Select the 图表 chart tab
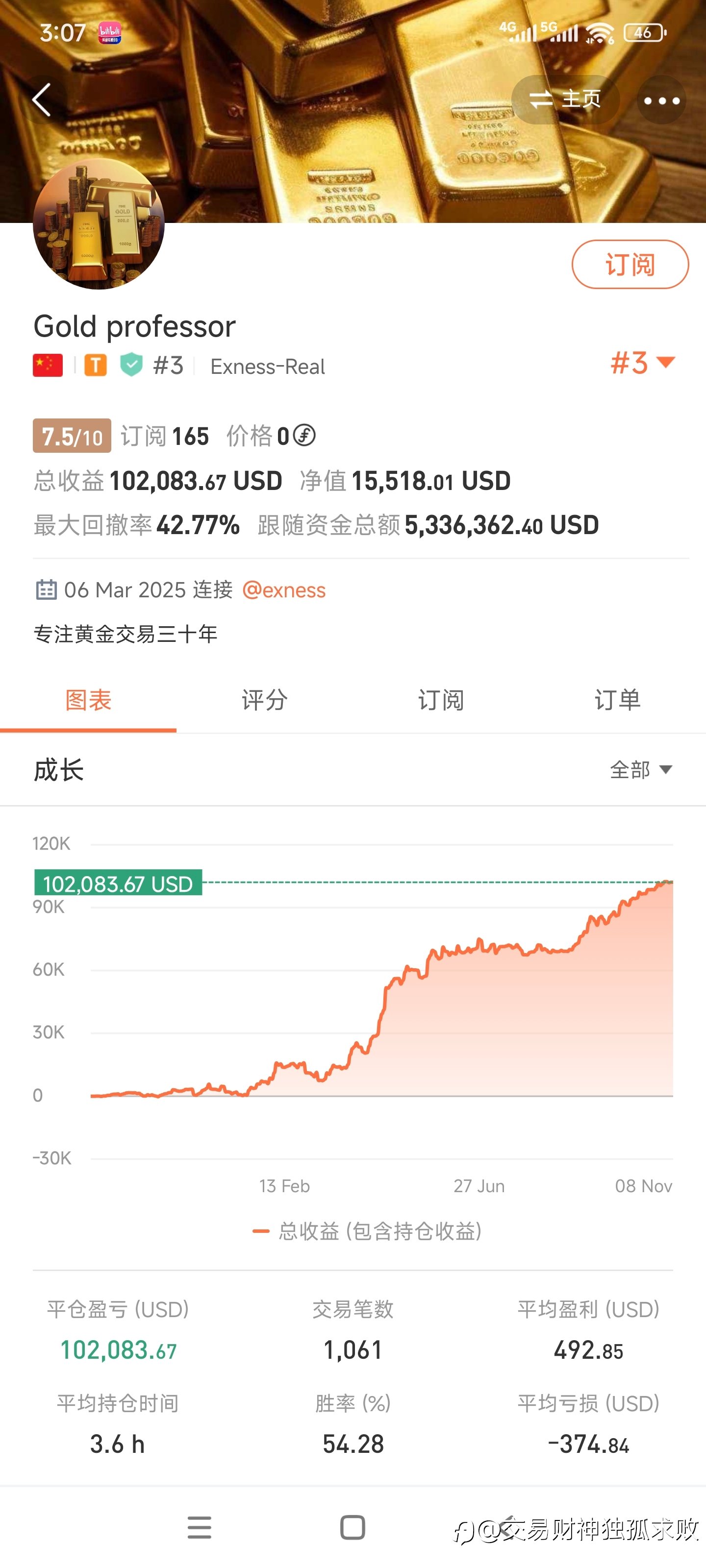Screen dimensions: 706x1568 point(88,700)
